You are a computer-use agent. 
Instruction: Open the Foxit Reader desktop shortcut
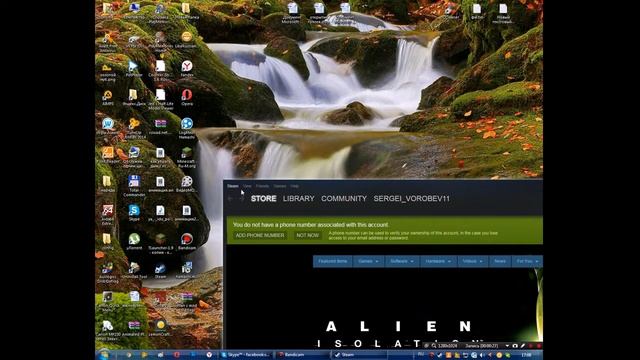point(108,155)
